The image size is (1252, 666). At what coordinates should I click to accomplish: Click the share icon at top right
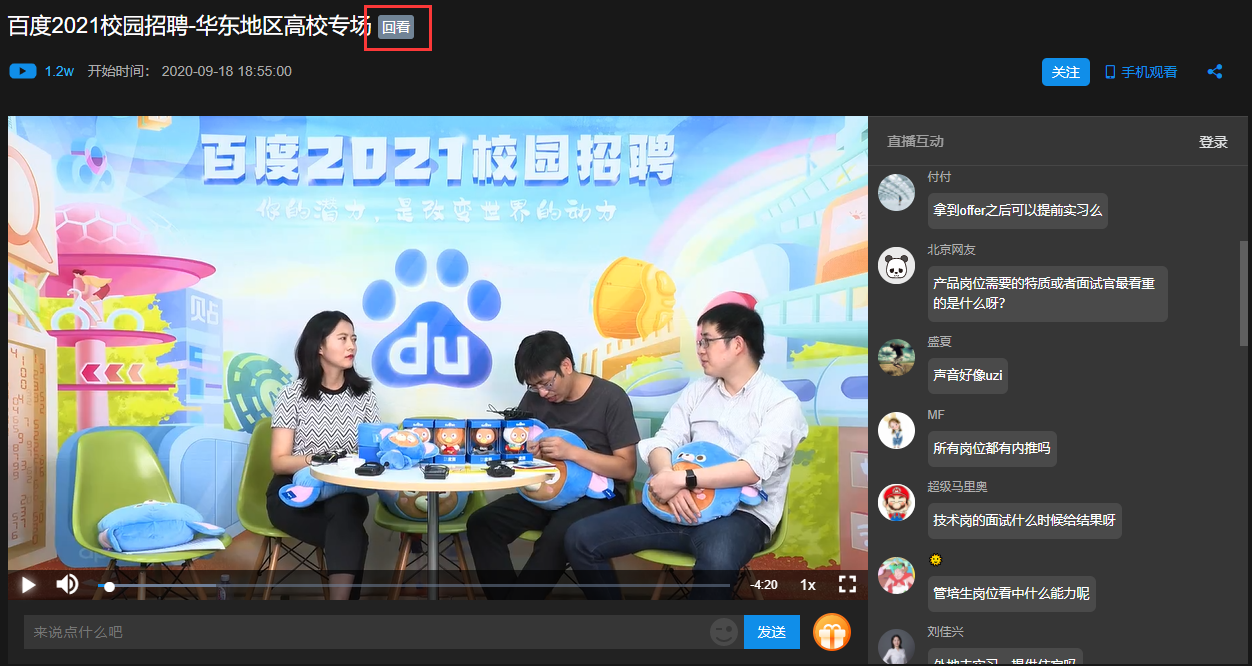[1215, 72]
